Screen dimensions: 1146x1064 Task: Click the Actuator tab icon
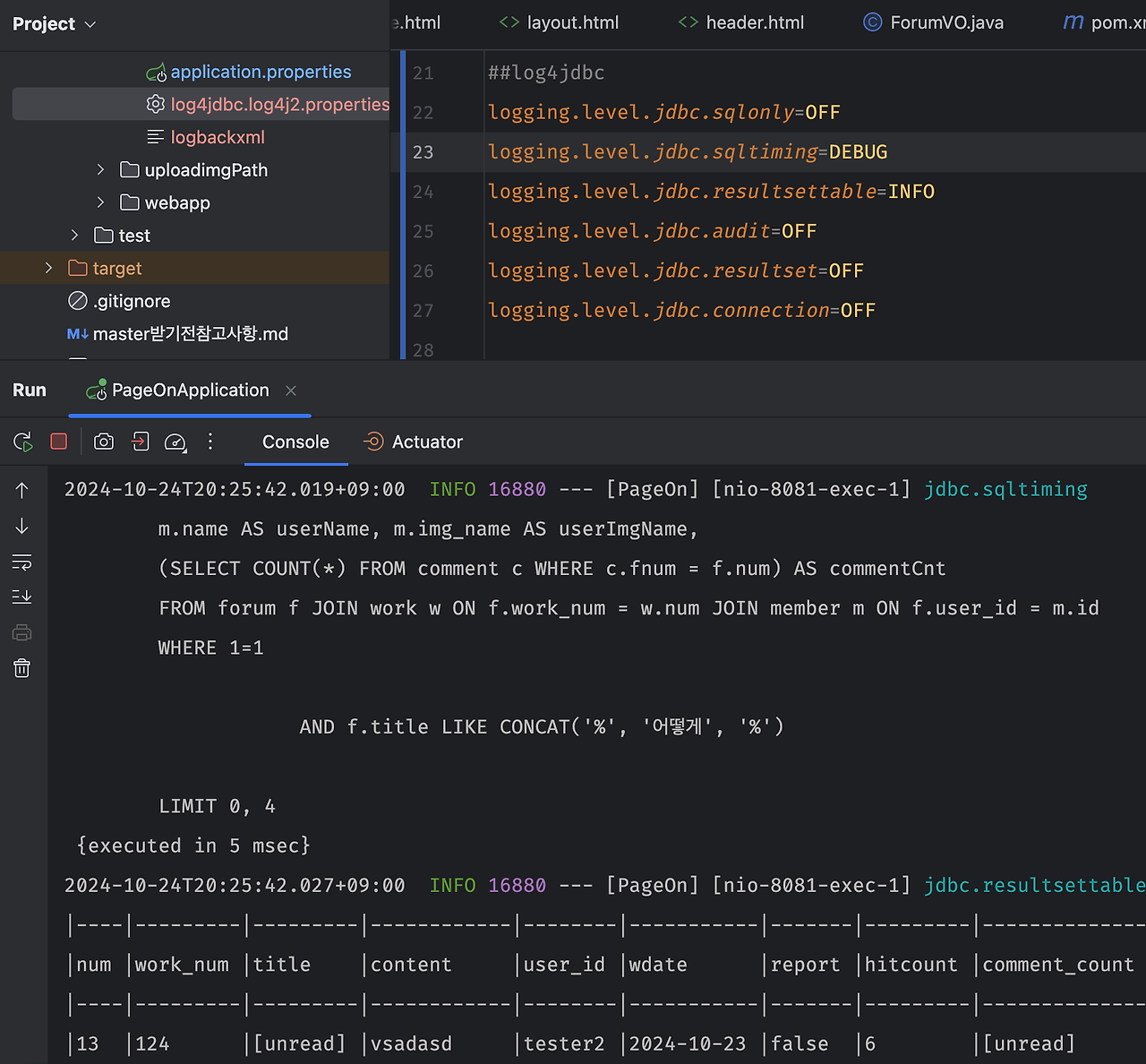(373, 442)
